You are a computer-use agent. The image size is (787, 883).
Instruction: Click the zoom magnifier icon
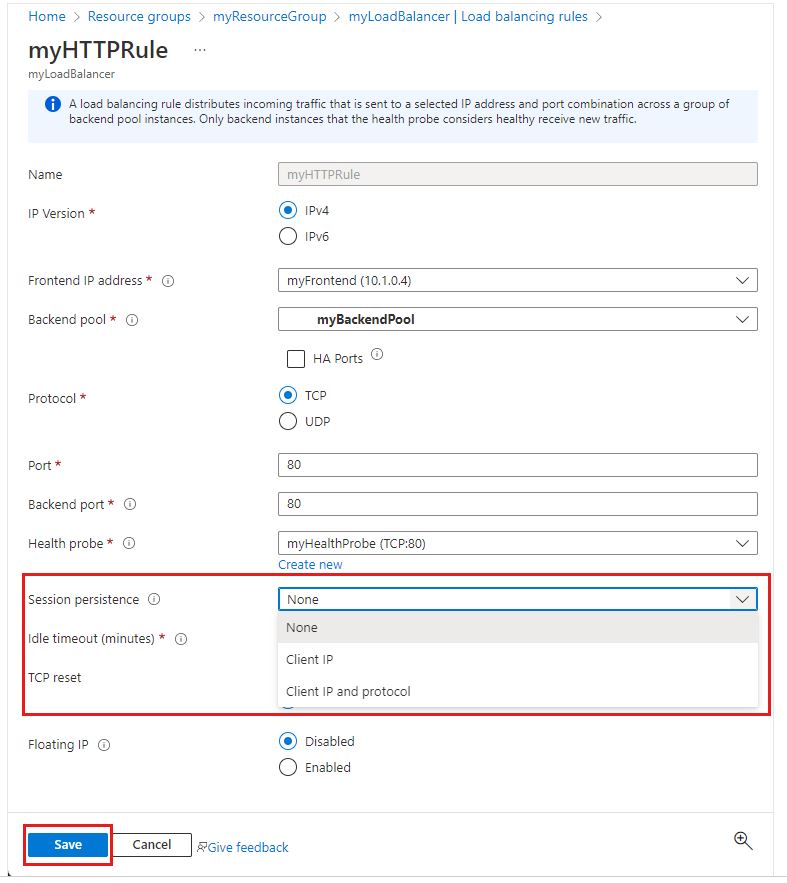[x=743, y=841]
